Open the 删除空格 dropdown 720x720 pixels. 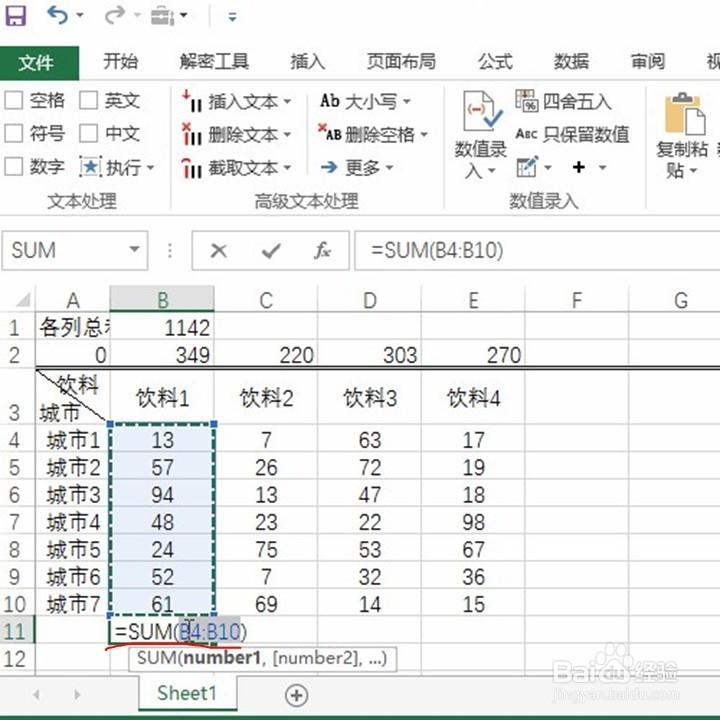point(373,135)
